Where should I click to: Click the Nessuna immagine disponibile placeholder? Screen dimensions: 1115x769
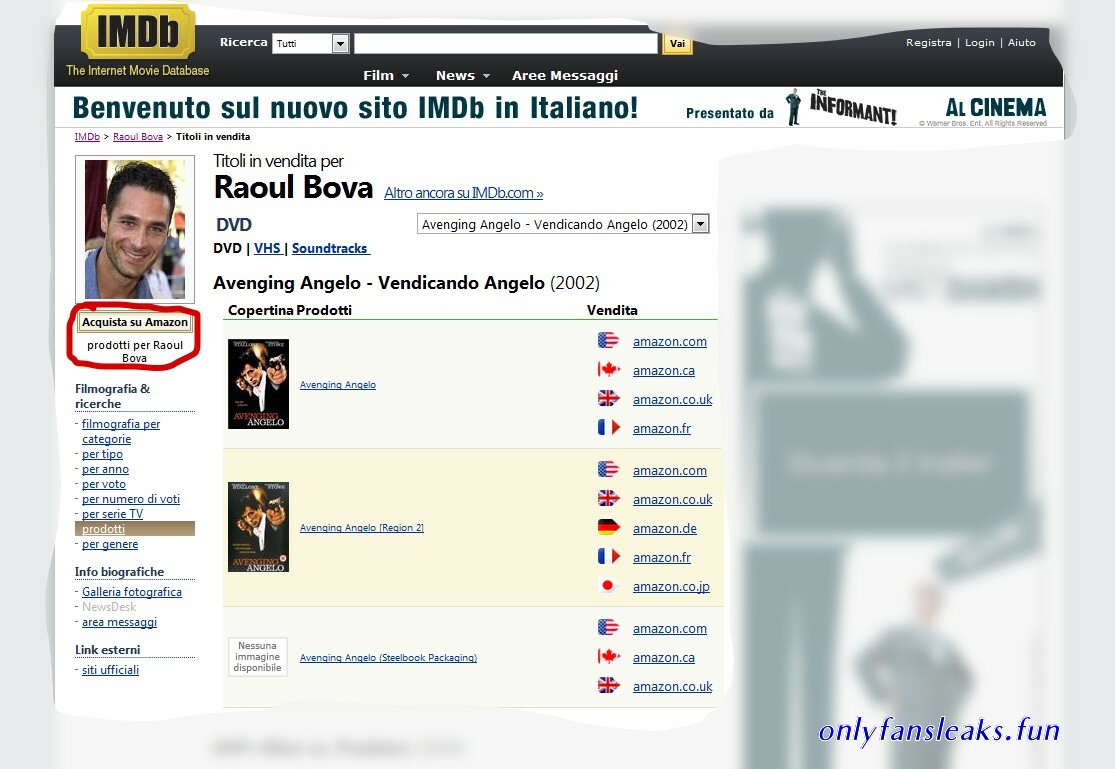click(x=257, y=657)
